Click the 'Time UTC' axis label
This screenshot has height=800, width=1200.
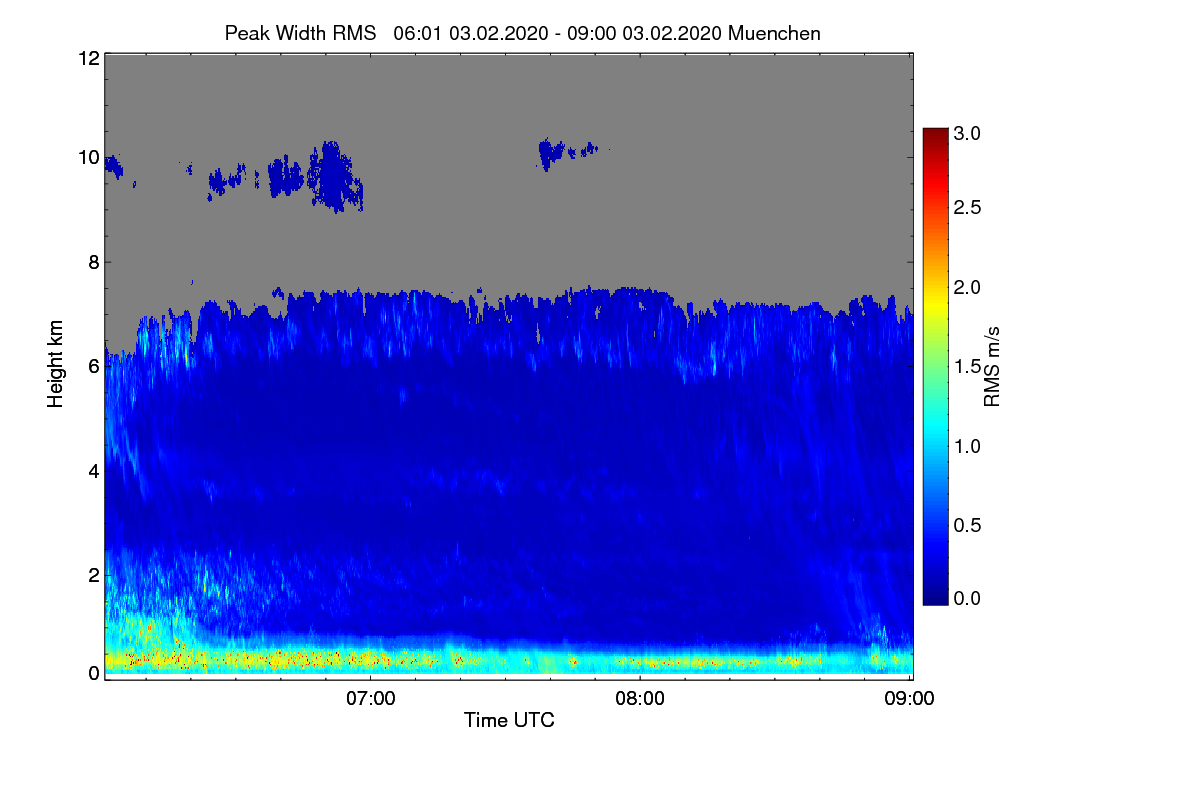point(509,720)
